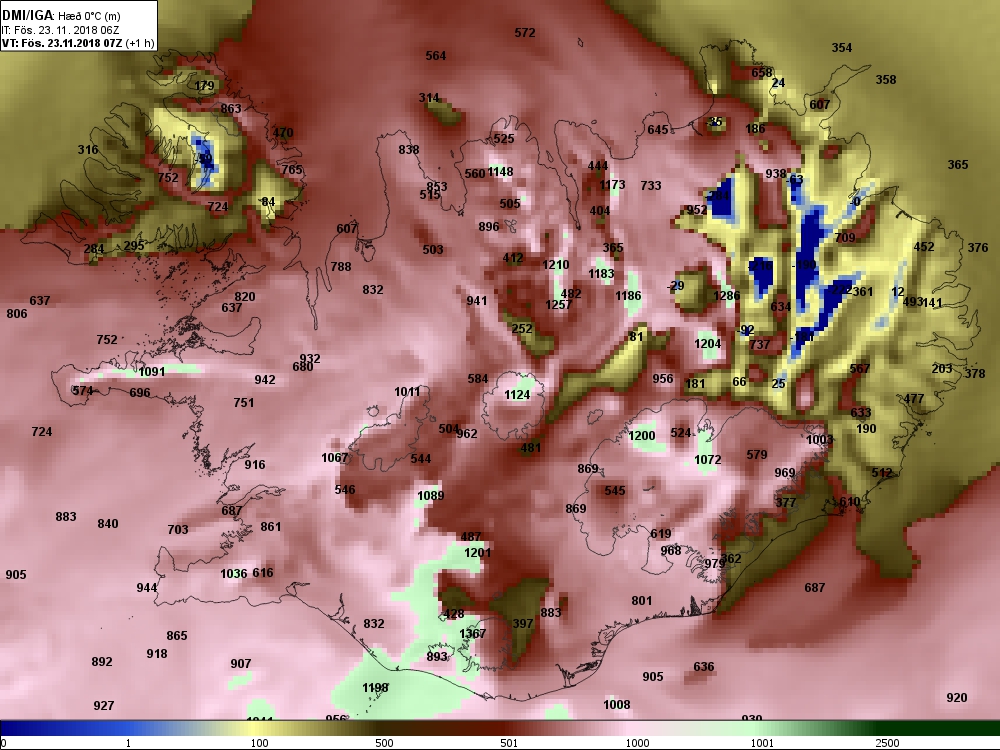Click the value 1067 on the map

pos(335,457)
